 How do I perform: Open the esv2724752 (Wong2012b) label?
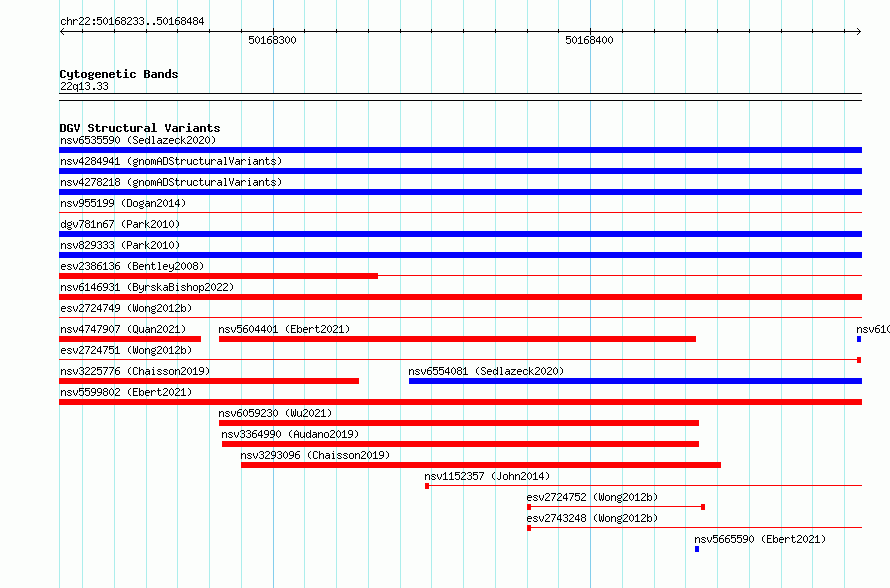point(592,497)
